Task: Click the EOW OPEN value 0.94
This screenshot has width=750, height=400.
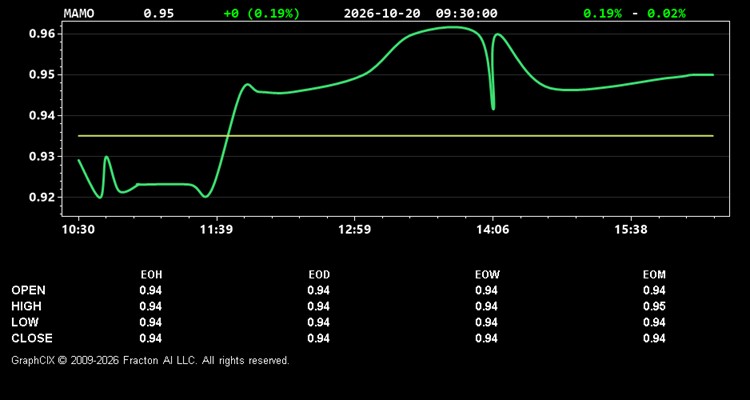Action: point(486,290)
